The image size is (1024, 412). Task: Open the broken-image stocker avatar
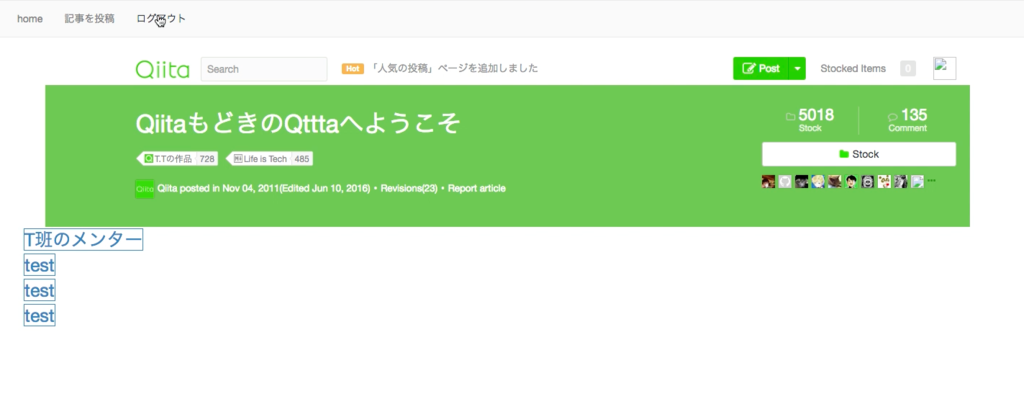(918, 182)
